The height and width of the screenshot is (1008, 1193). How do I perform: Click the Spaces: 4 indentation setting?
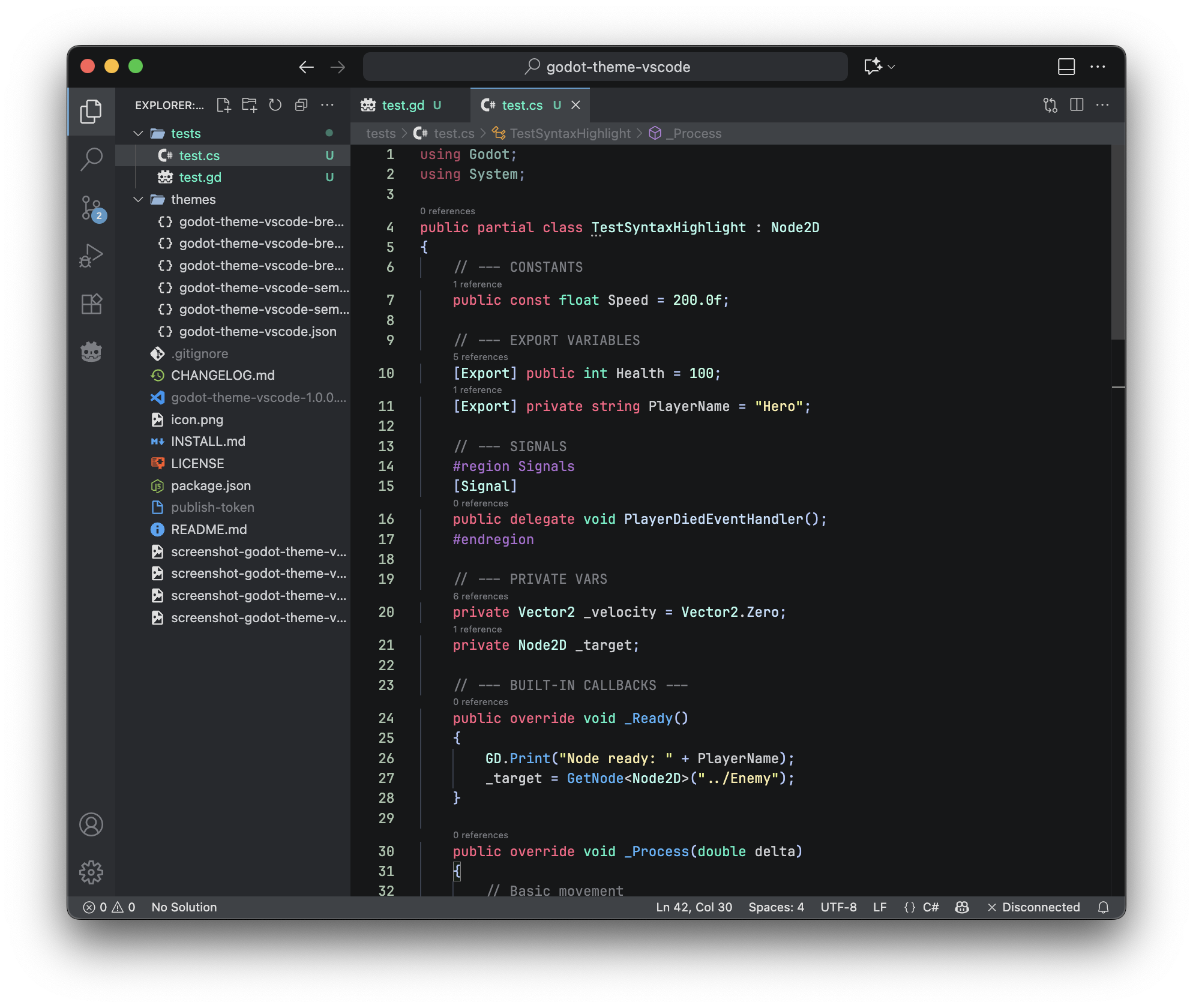(775, 907)
